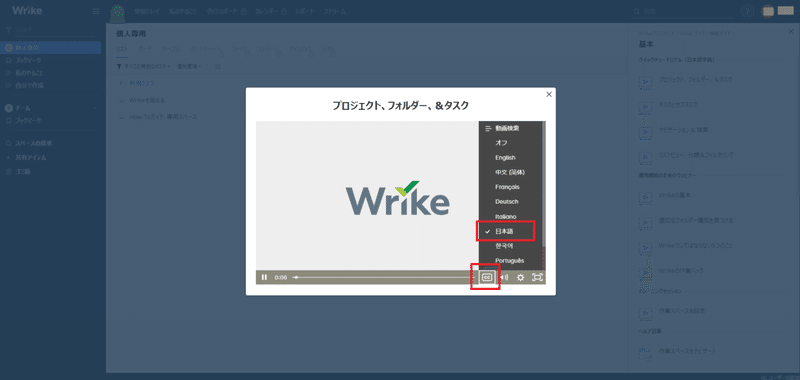Choose Português captions

coord(509,261)
